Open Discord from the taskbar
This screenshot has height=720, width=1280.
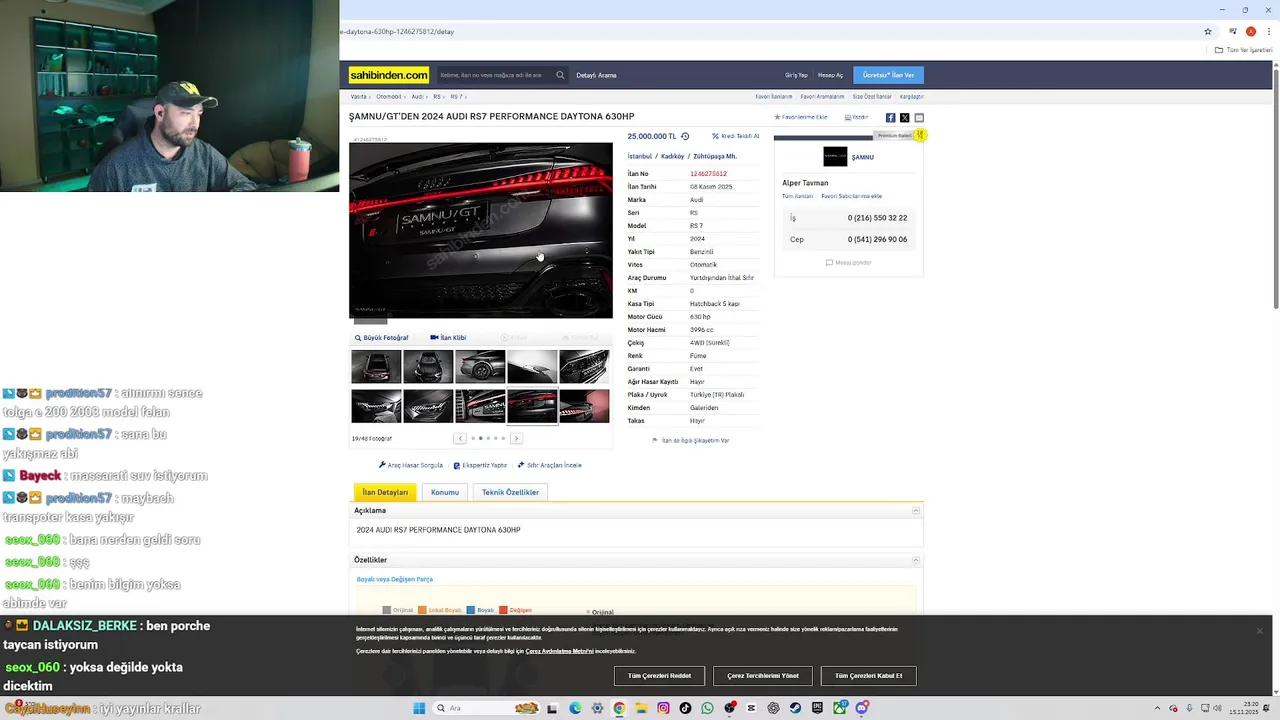[x=861, y=708]
